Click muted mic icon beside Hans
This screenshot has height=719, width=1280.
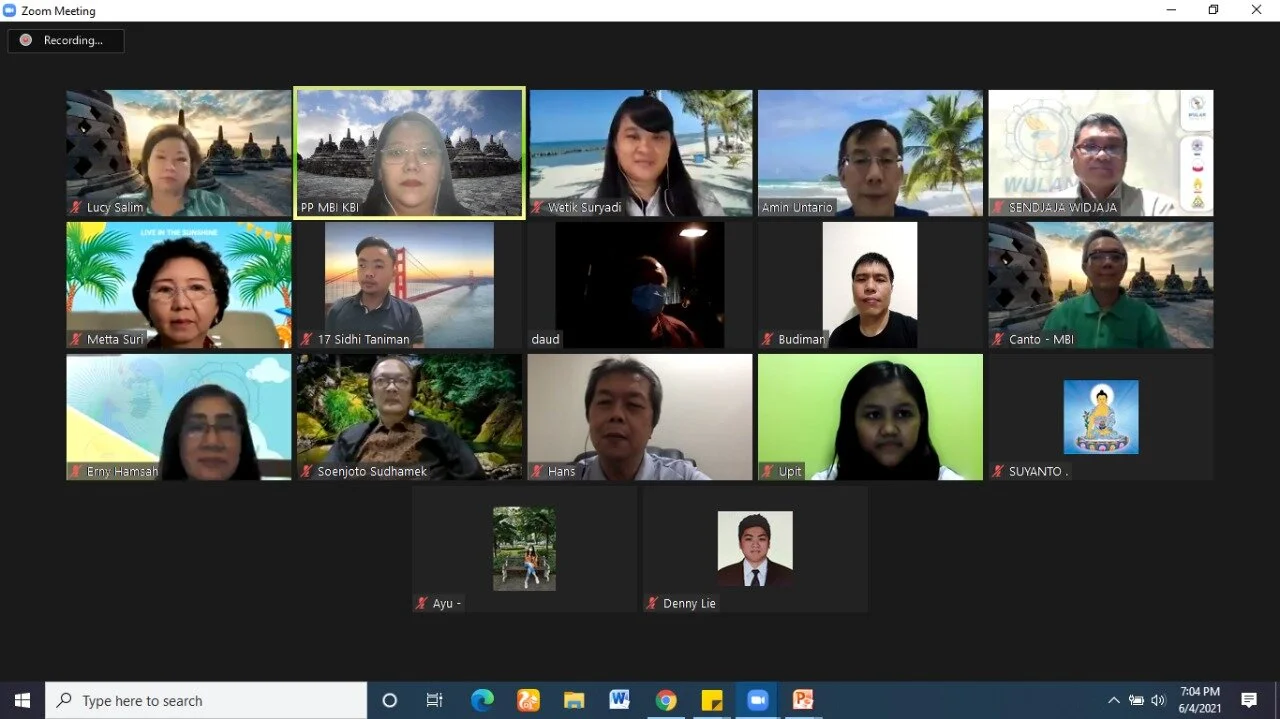(537, 472)
